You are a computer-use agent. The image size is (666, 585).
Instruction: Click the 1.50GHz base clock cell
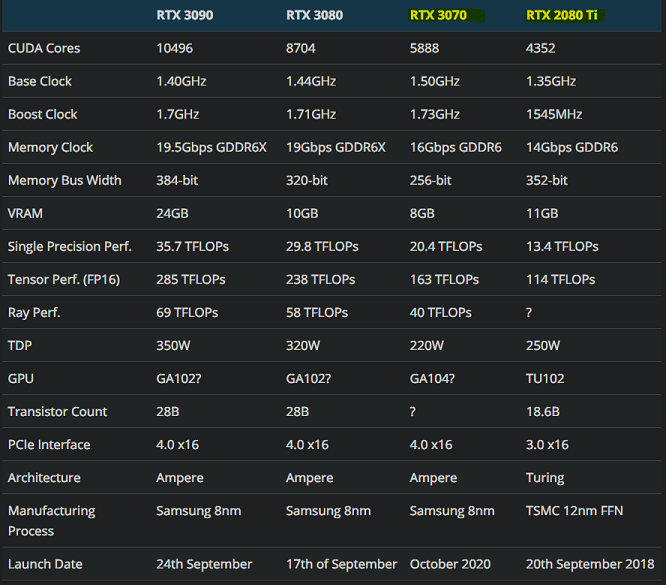point(435,81)
